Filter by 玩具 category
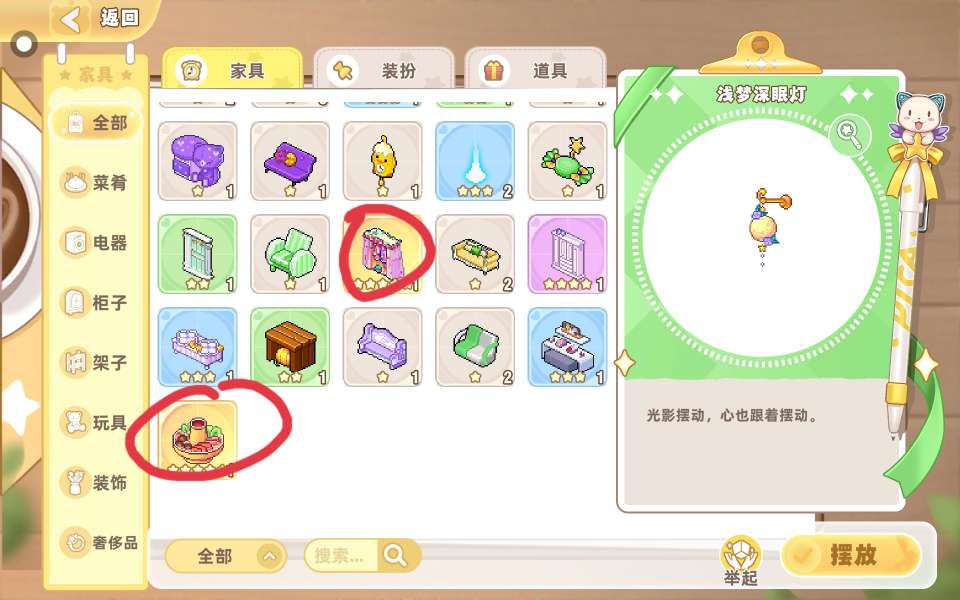Viewport: 960px width, 600px height. pos(96,422)
